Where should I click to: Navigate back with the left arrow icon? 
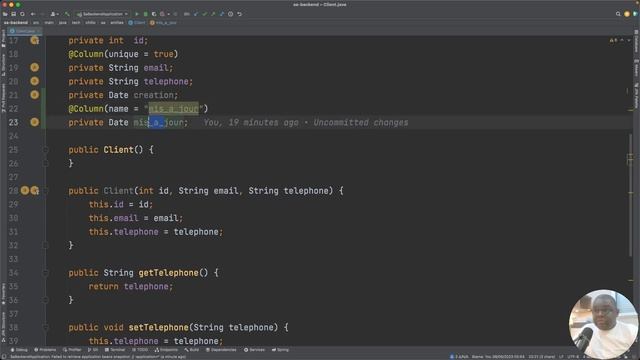33,14
